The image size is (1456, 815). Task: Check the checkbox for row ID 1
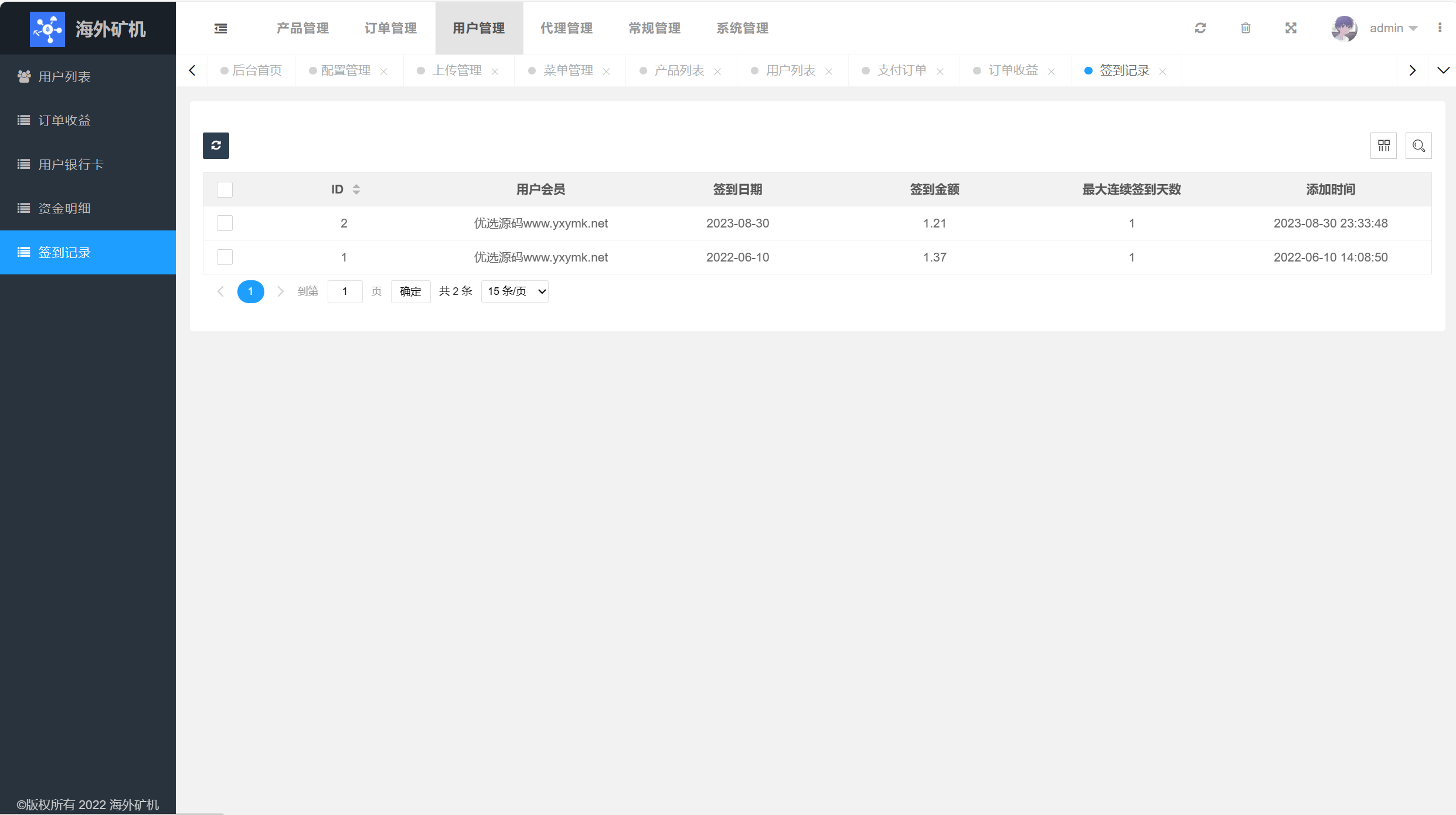point(224,257)
